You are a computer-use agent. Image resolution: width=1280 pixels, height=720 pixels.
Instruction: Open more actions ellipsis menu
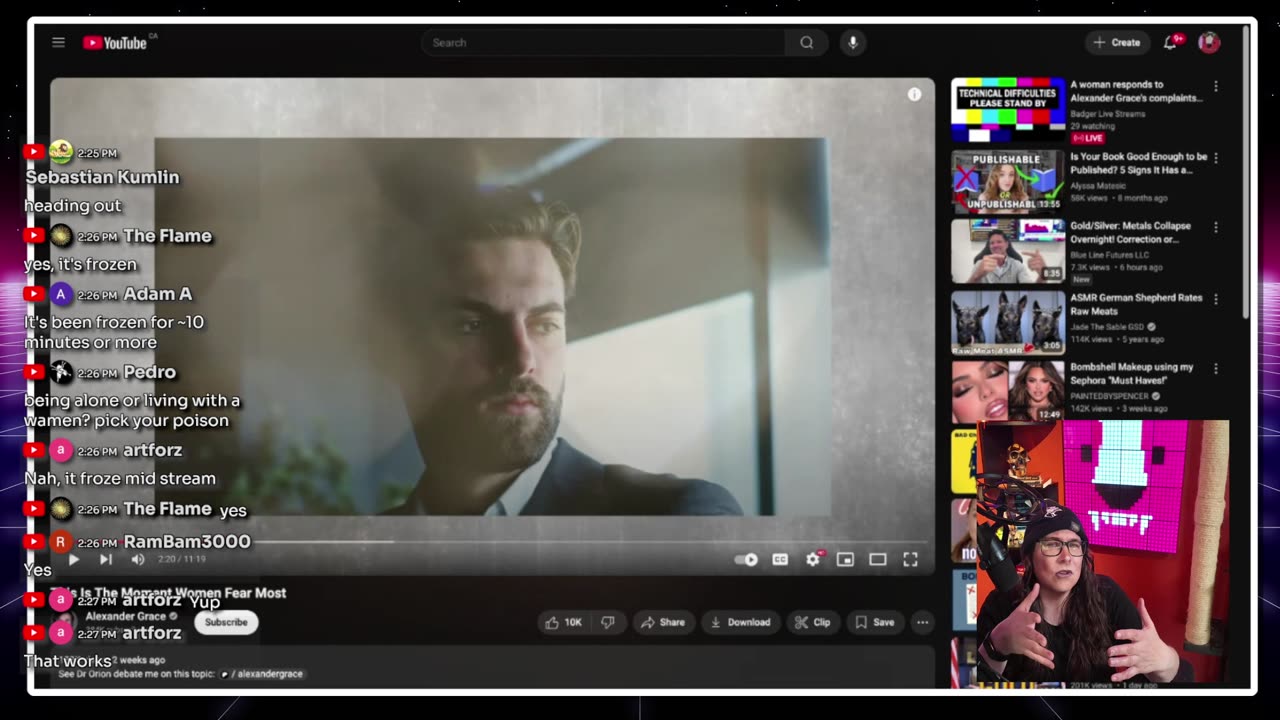pos(922,622)
